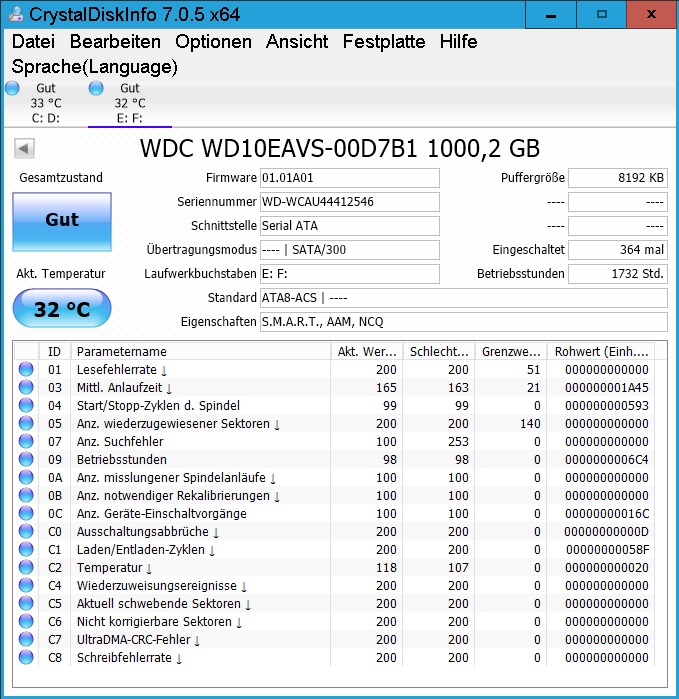This screenshot has width=679, height=699.
Task: Click the Rohwert (Einh.... column header
Action: (601, 351)
